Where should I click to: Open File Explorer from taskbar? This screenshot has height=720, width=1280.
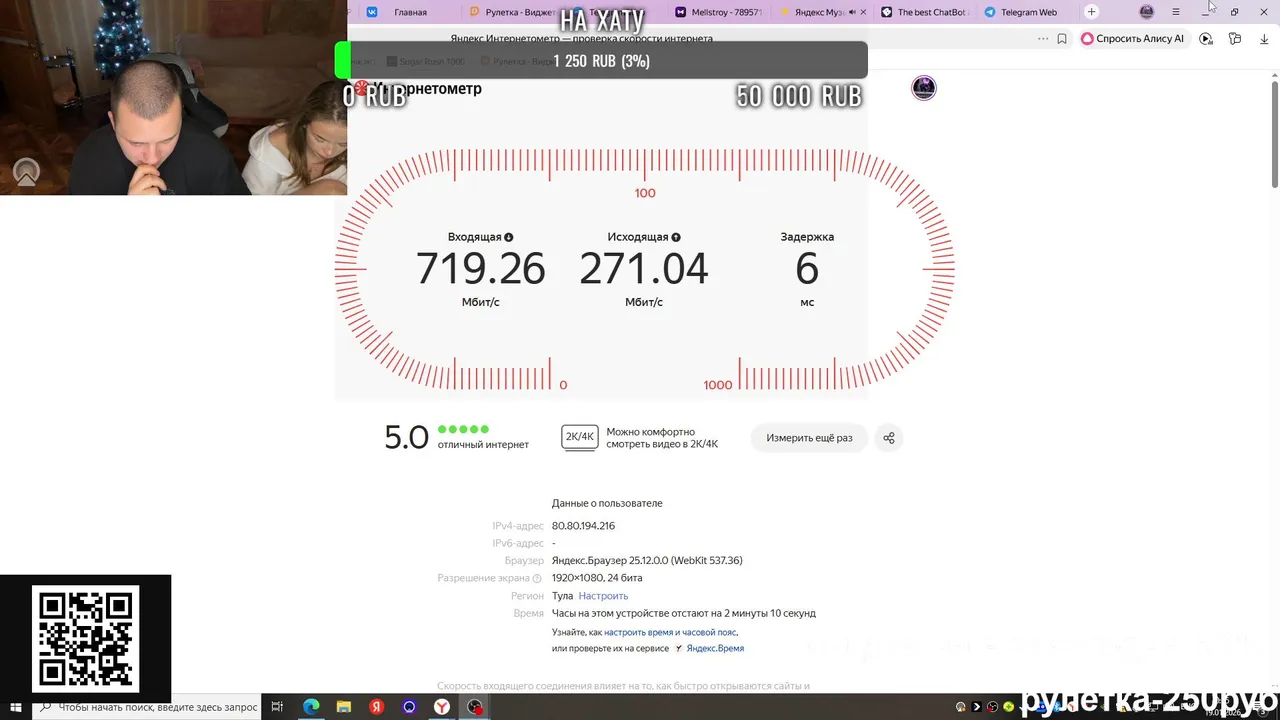(x=344, y=707)
